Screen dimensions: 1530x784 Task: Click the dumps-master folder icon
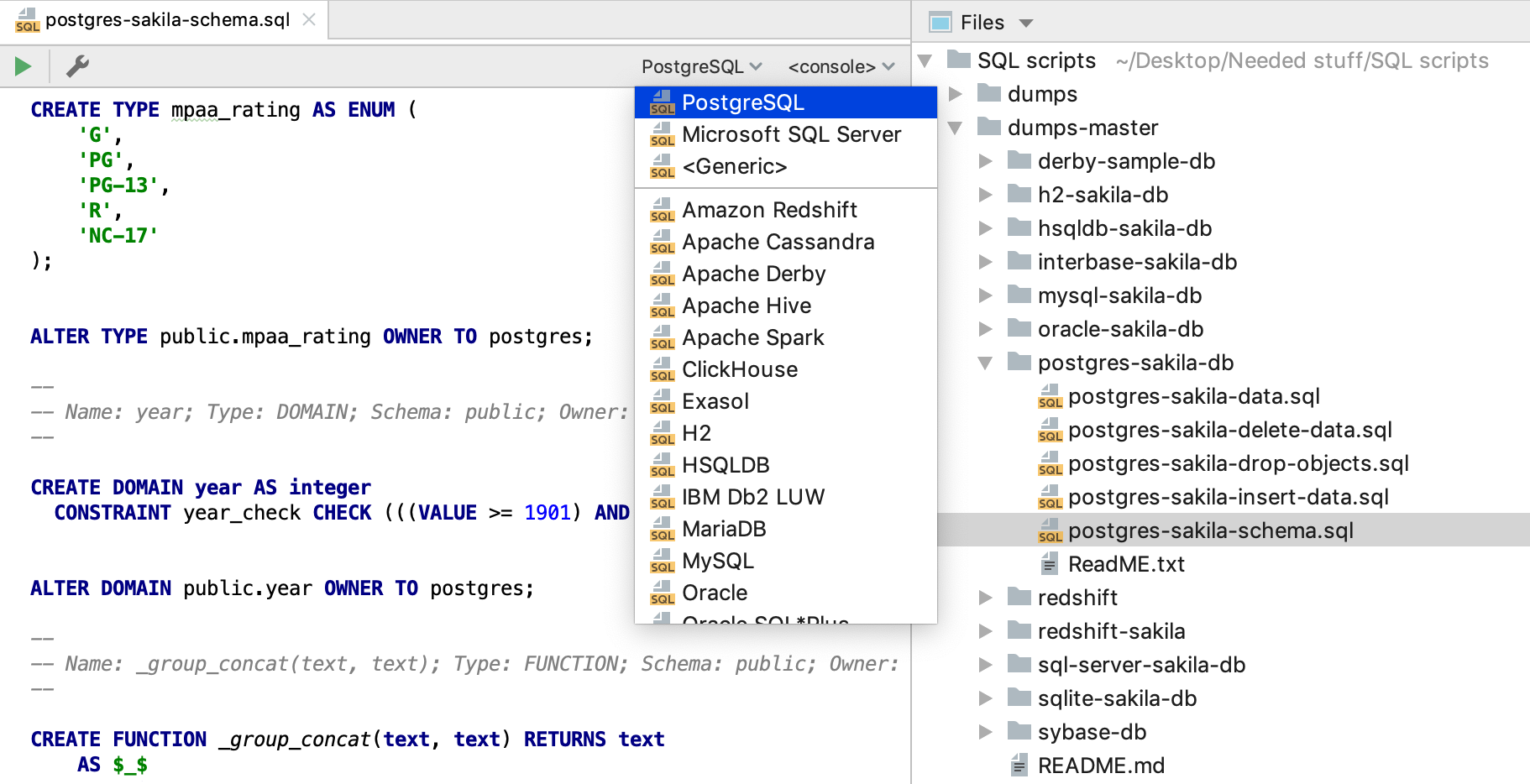(989, 127)
